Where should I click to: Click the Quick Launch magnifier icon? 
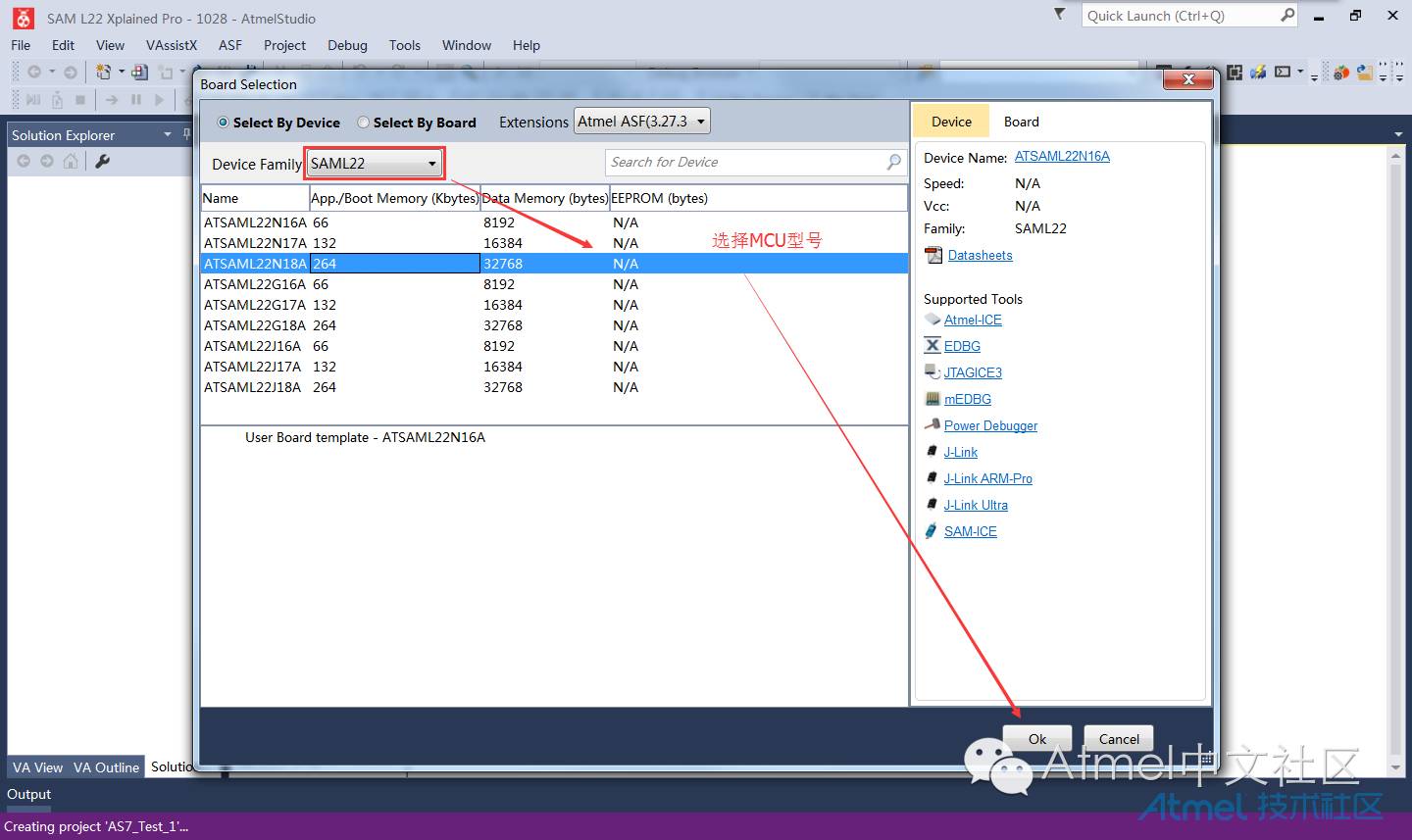pyautogui.click(x=1287, y=15)
